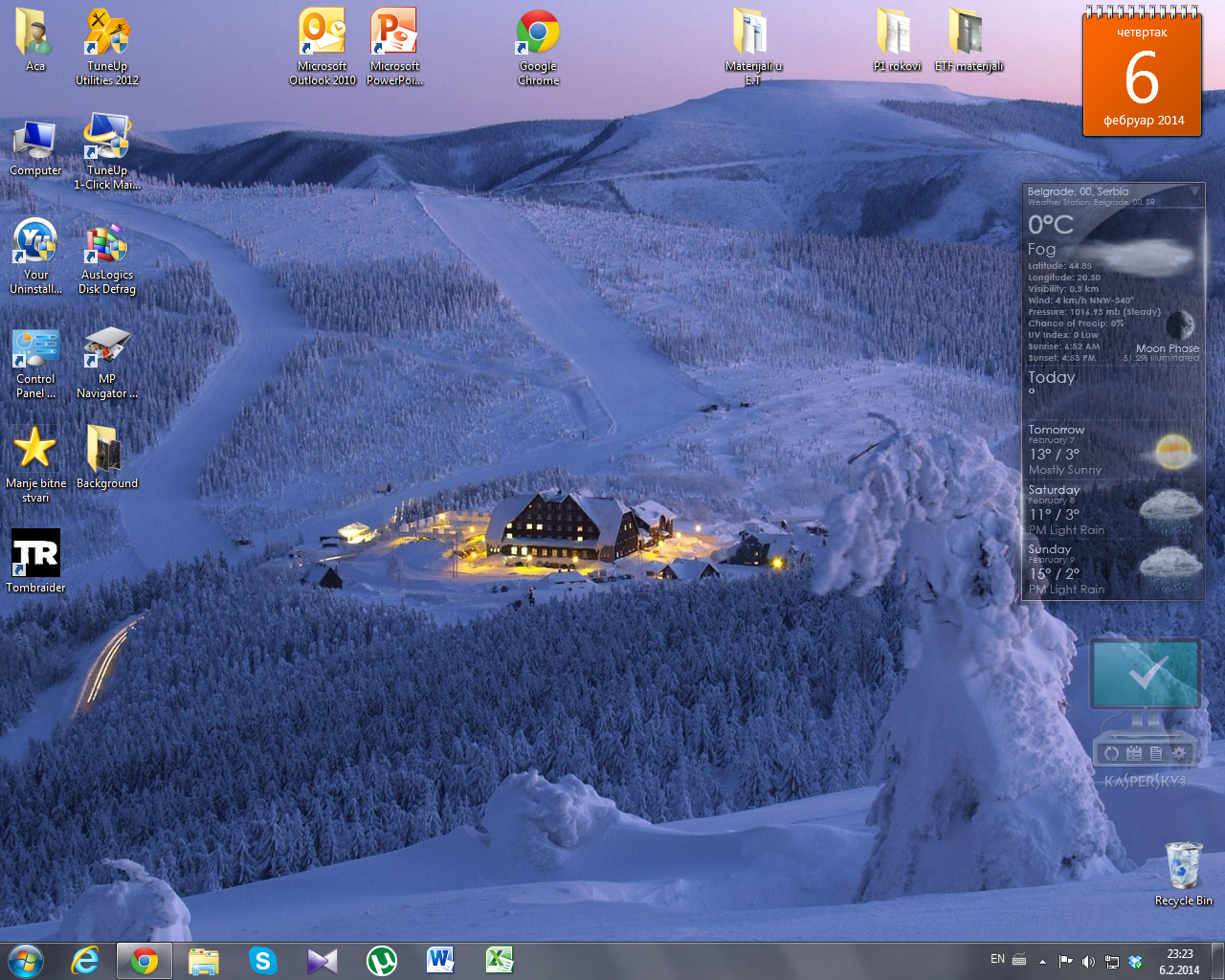
Task: Click the 'Saturday' forecast row
Action: (x=1113, y=509)
